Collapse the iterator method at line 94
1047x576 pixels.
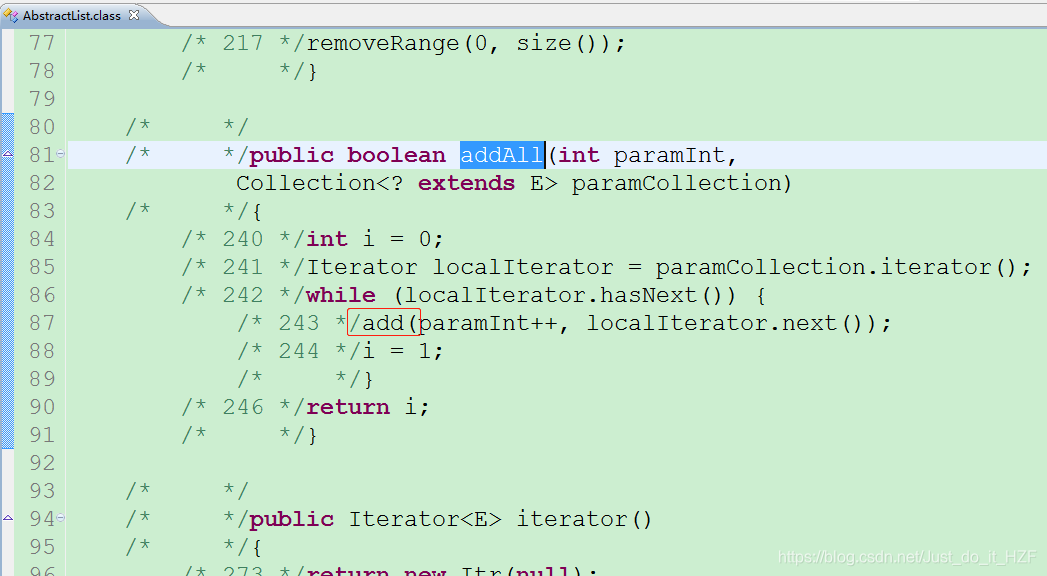[x=61, y=517]
